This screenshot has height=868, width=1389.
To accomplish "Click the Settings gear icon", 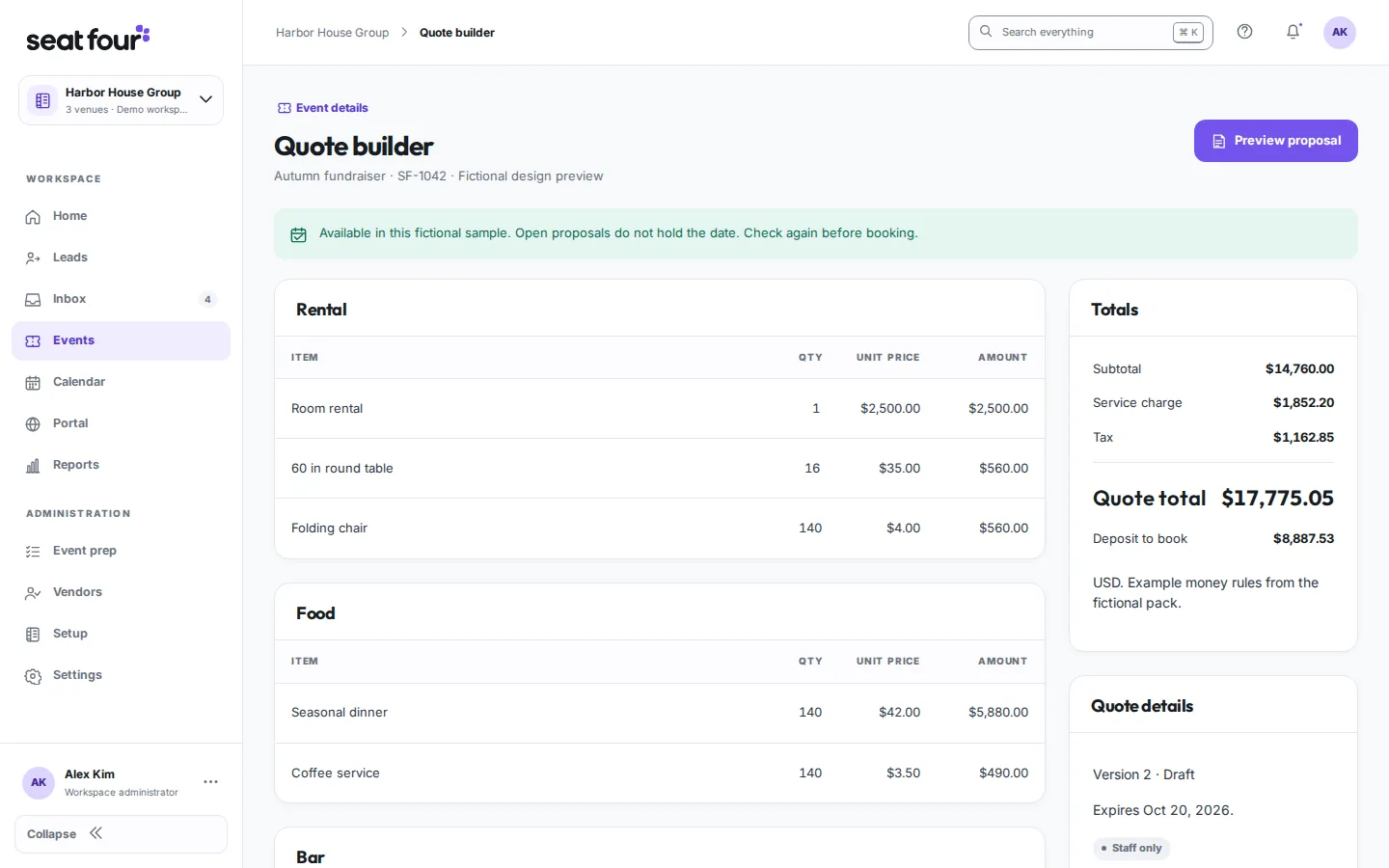I will coord(33,676).
